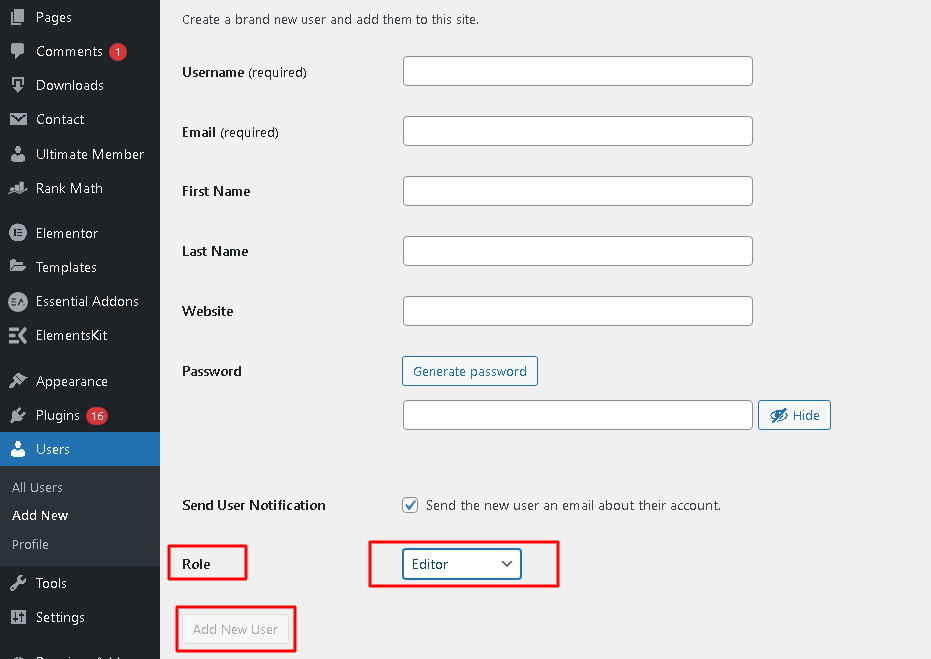
Task: Click into the Username input field
Action: (x=577, y=71)
